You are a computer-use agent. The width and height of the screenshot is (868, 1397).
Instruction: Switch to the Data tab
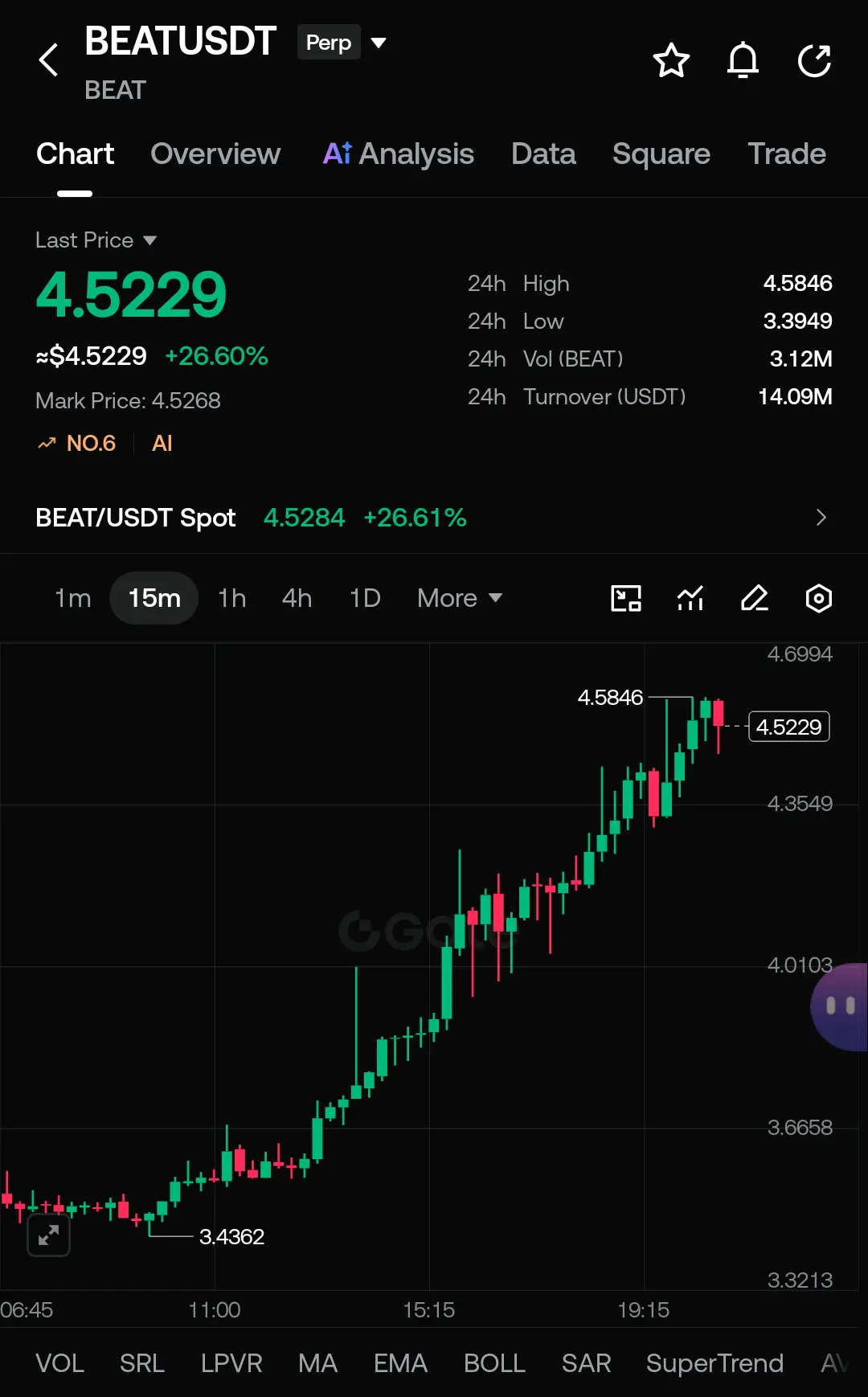point(543,154)
